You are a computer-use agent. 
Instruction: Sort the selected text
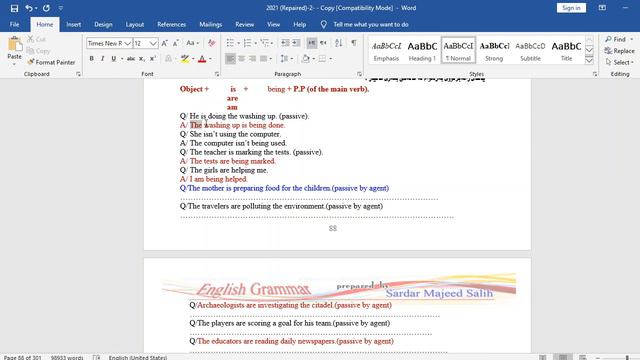click(339, 43)
